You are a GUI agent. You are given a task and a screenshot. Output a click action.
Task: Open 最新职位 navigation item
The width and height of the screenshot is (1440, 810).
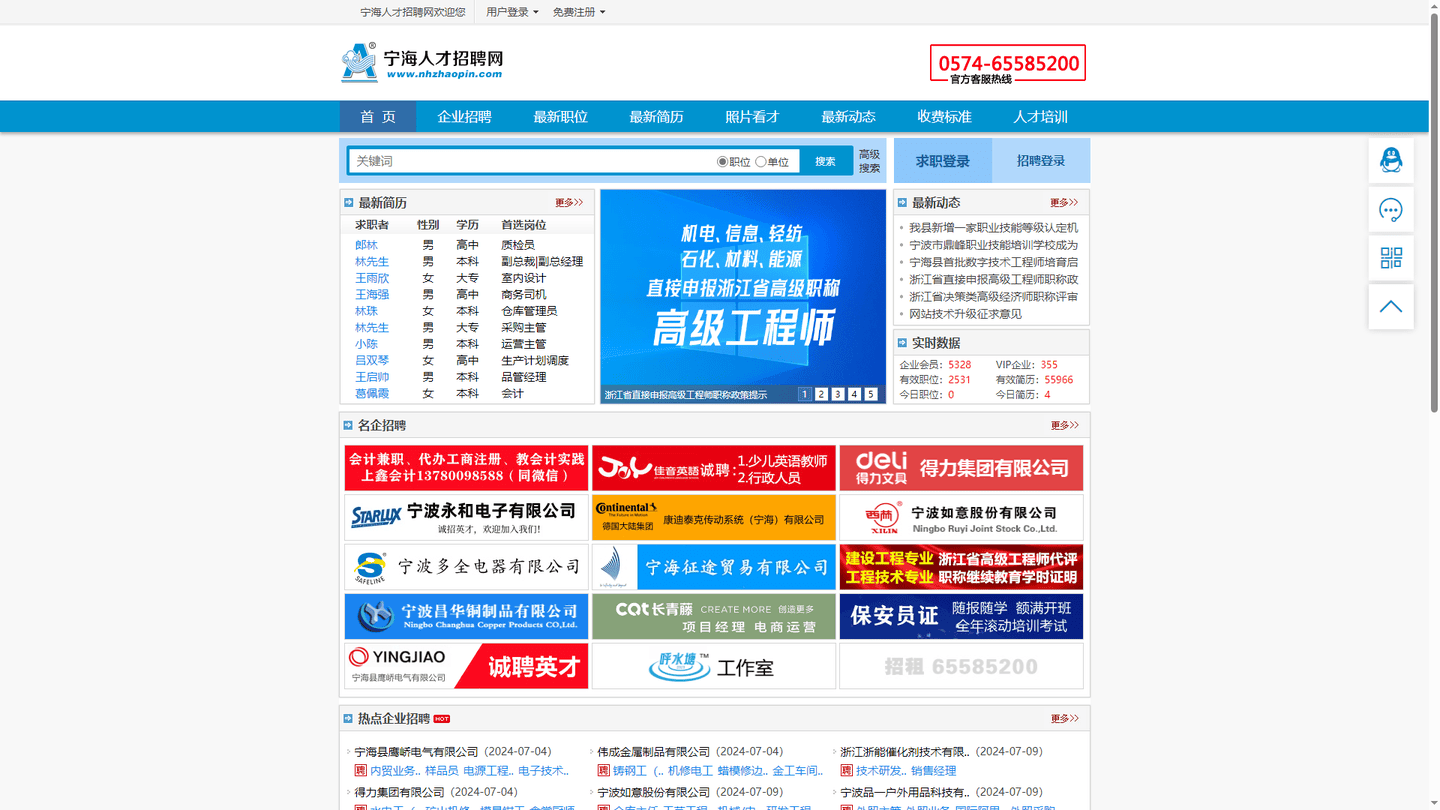coord(560,117)
